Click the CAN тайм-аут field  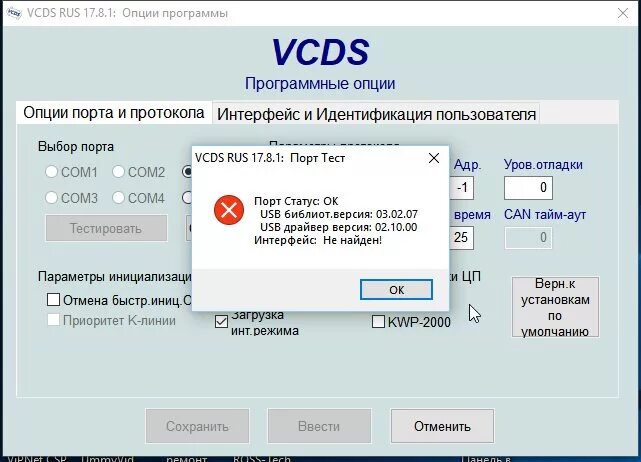[528, 238]
